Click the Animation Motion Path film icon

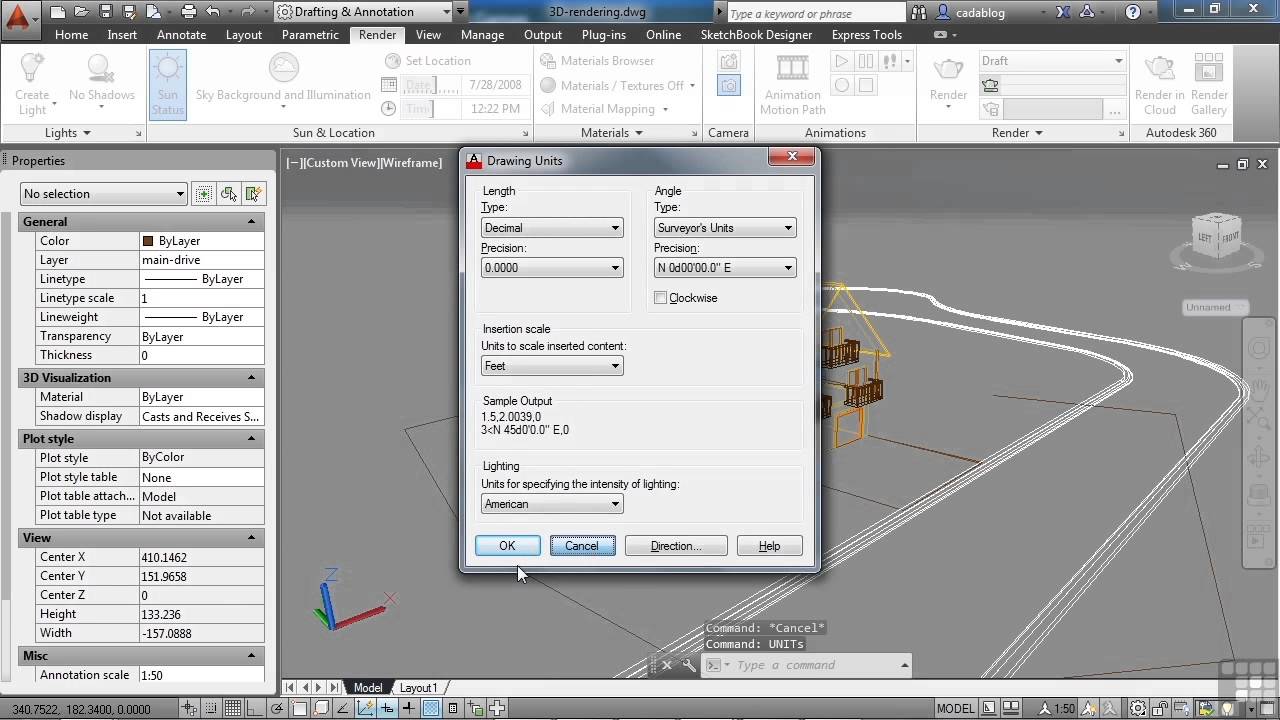pos(792,68)
